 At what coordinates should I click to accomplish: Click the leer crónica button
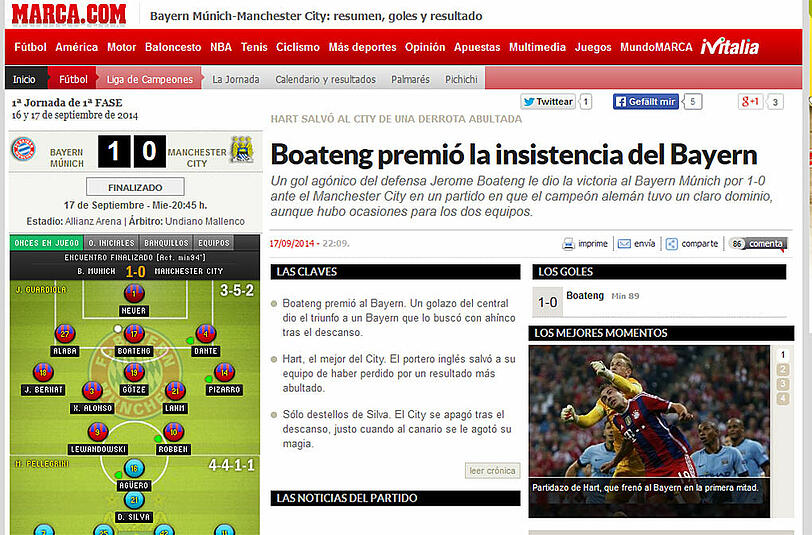coord(492,471)
